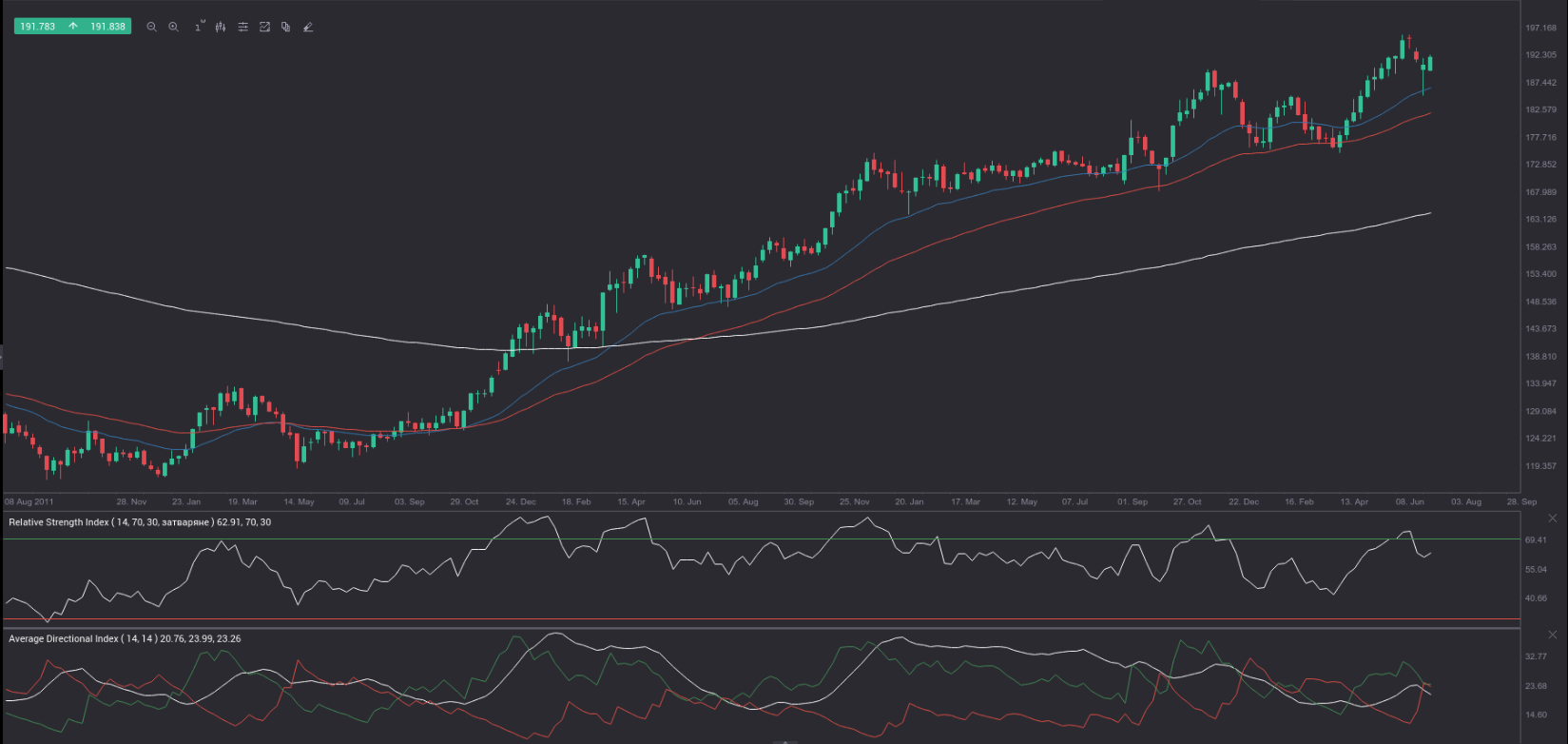Open the 1W timeframe selector
Screen dimensions: 1568x744
click(x=199, y=27)
